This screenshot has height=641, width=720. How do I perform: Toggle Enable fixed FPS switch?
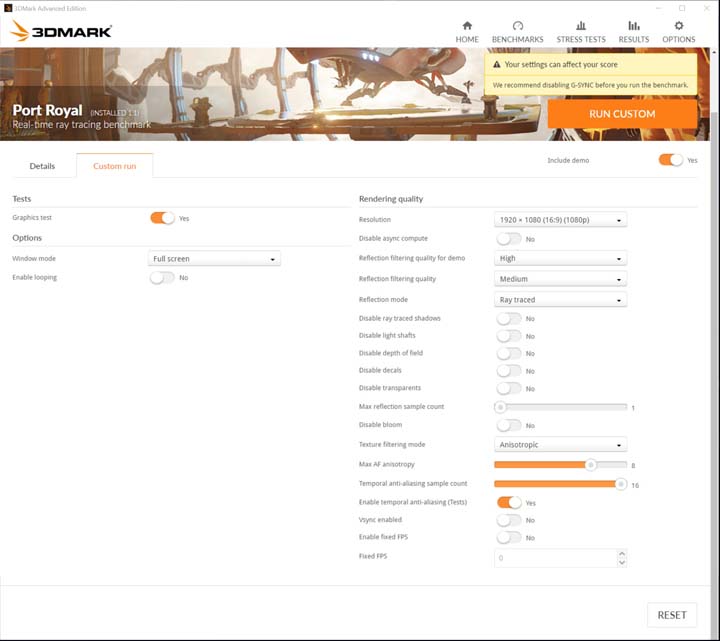(509, 537)
